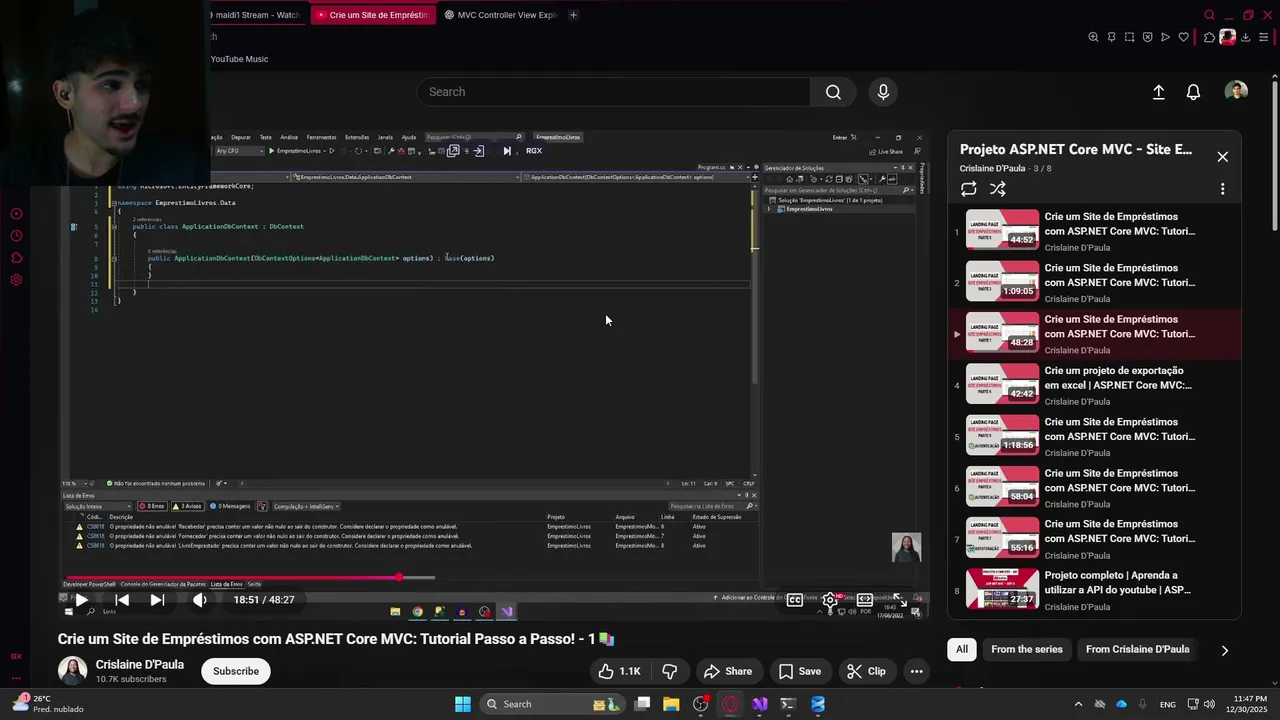This screenshot has height=720, width=1280.
Task: Open a new browser tab
Action: [573, 15]
